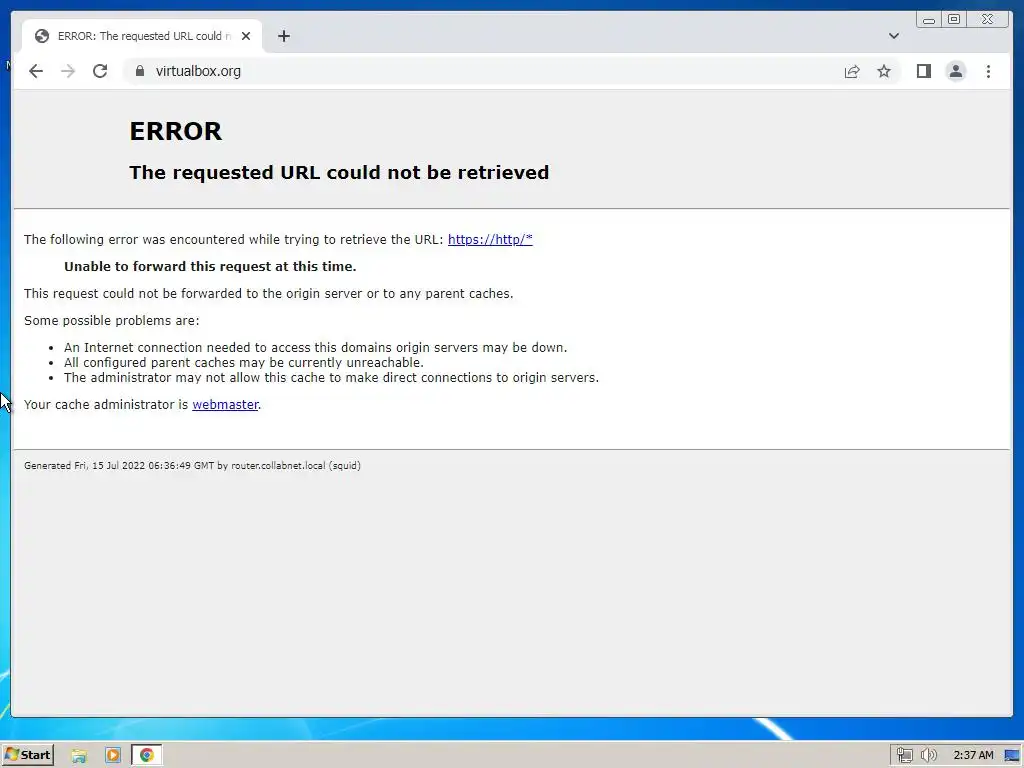Bookmark this tab with the star icon
The height and width of the screenshot is (768, 1024).
click(x=884, y=71)
